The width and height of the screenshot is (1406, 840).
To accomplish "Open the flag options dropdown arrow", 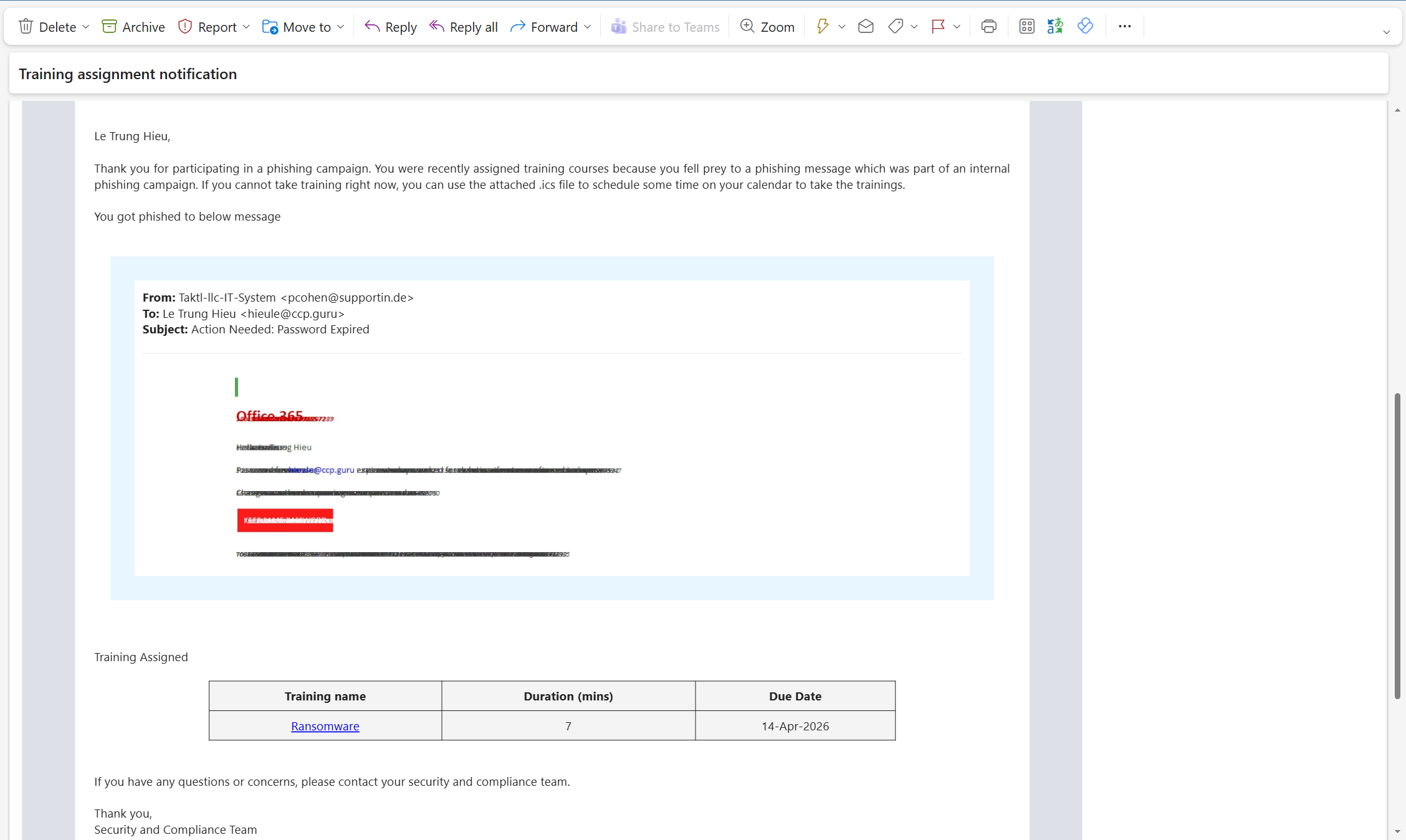I will pyautogui.click(x=957, y=27).
